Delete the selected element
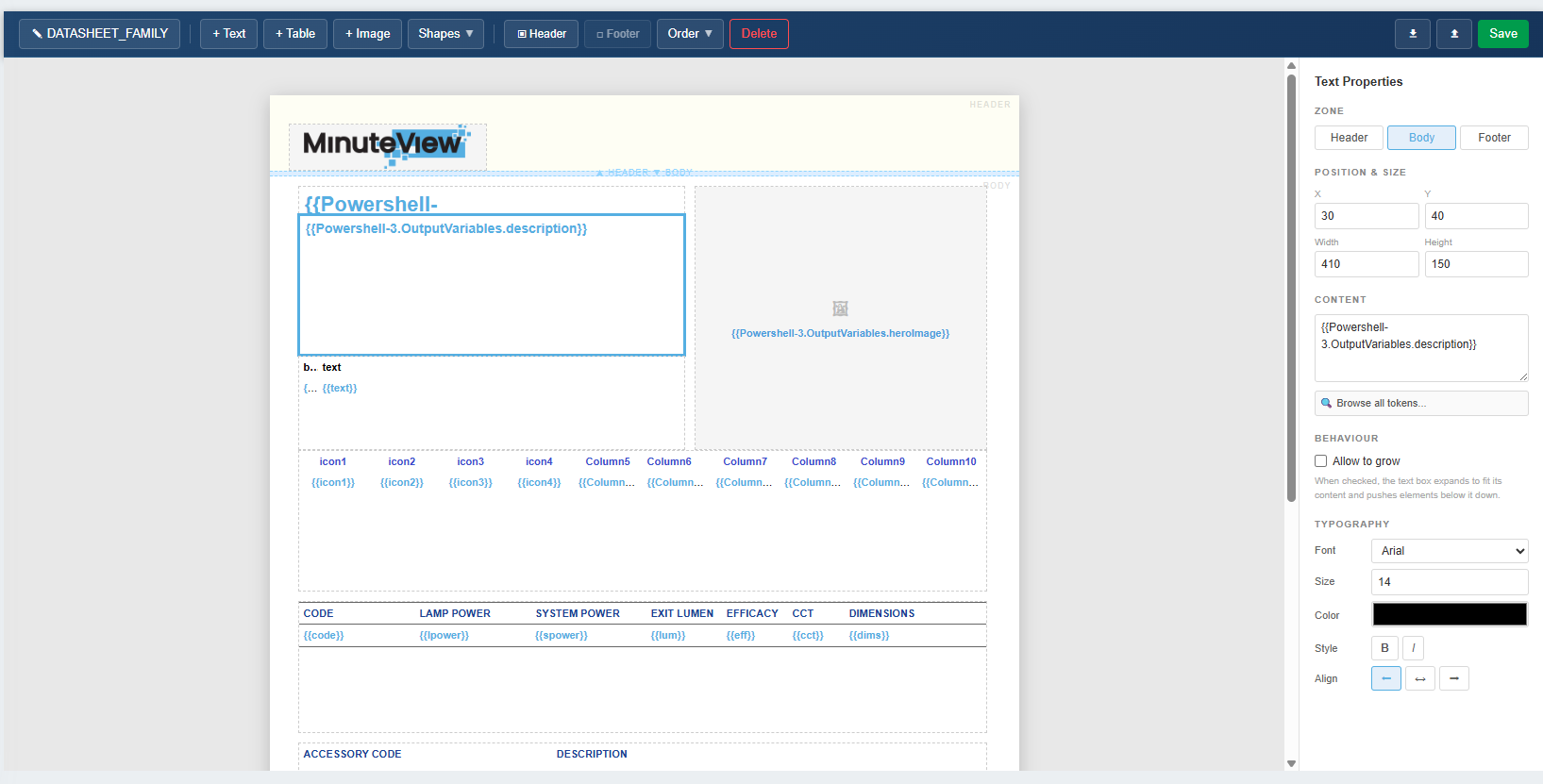This screenshot has width=1543, height=784. (759, 34)
